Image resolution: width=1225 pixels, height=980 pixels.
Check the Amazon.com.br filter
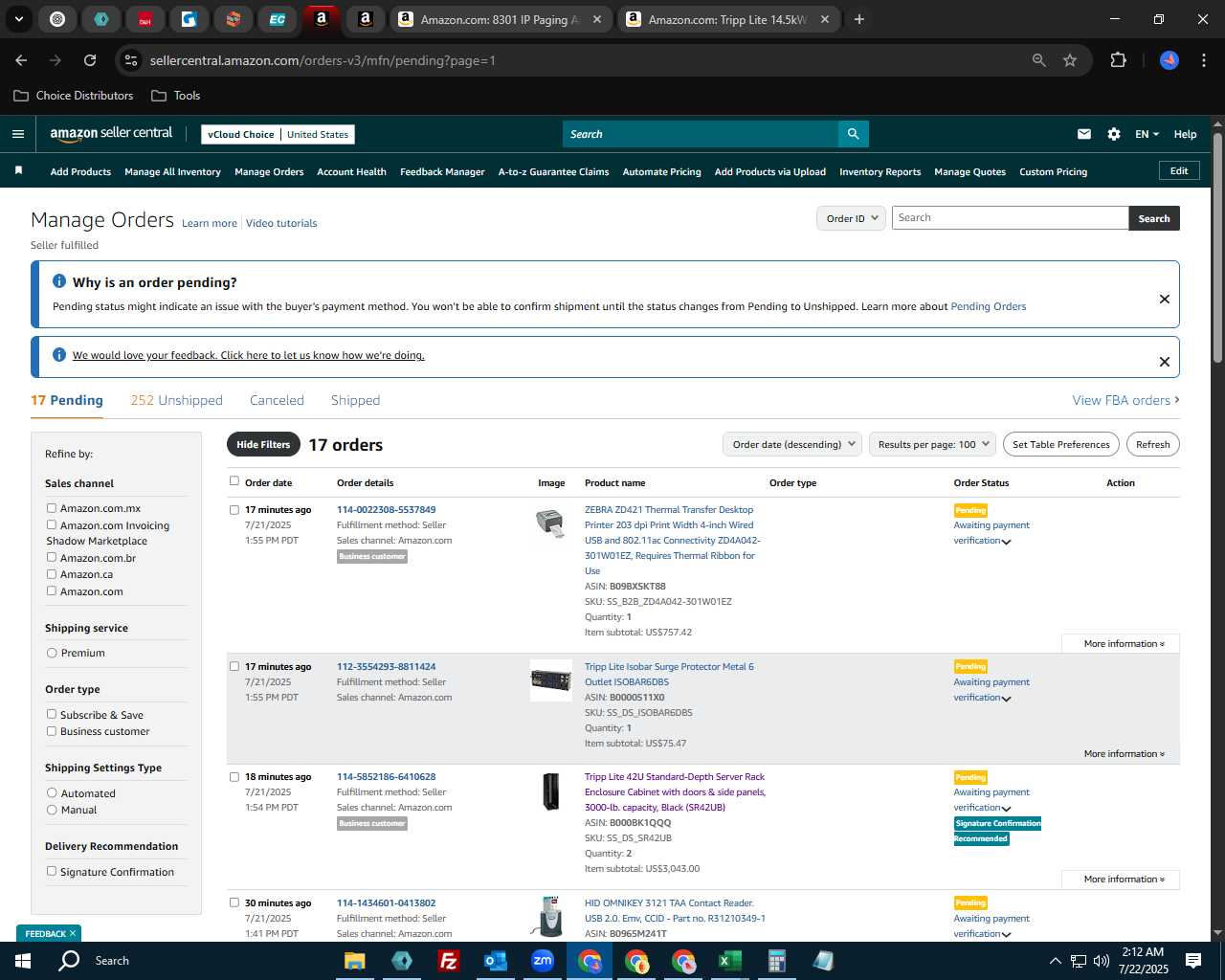coord(52,557)
